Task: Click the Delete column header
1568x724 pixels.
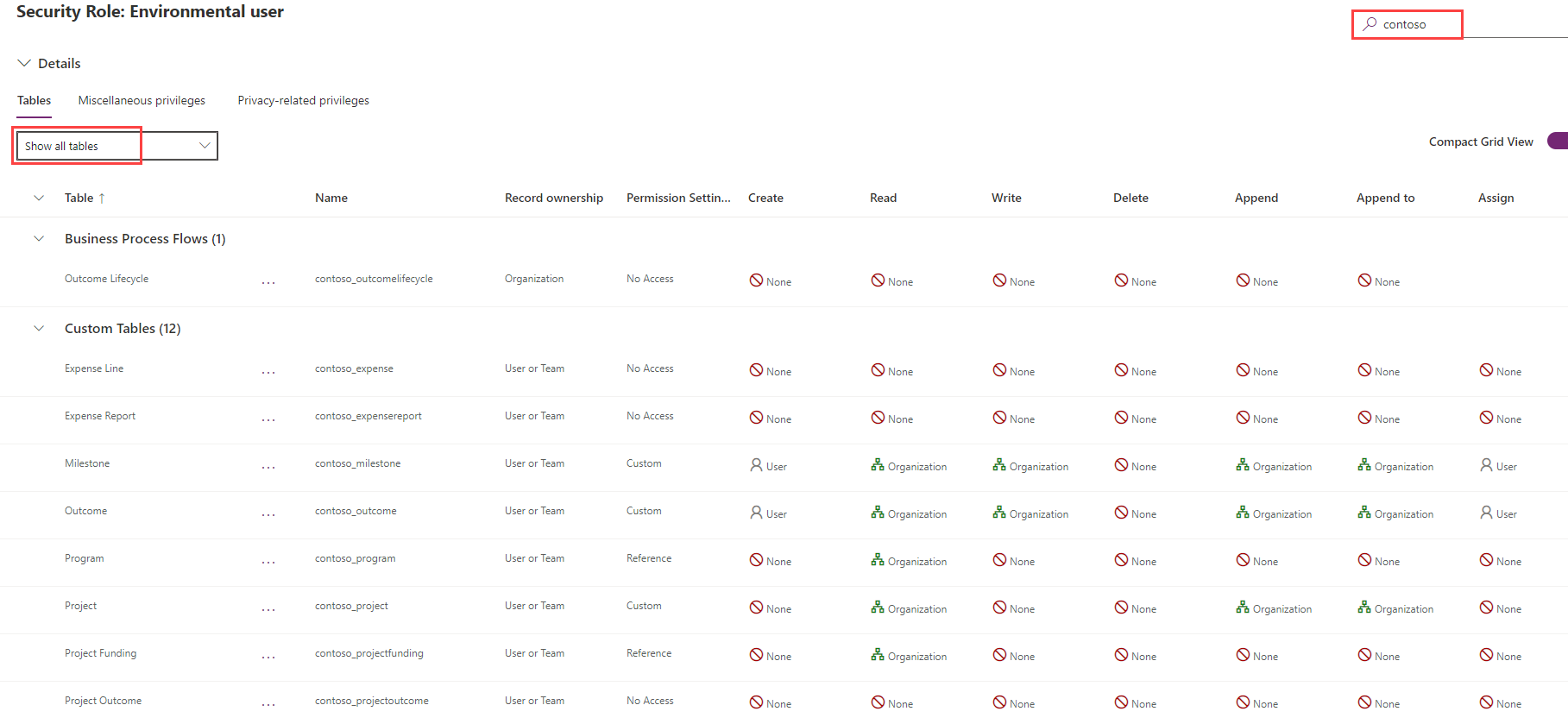Action: coord(1130,198)
